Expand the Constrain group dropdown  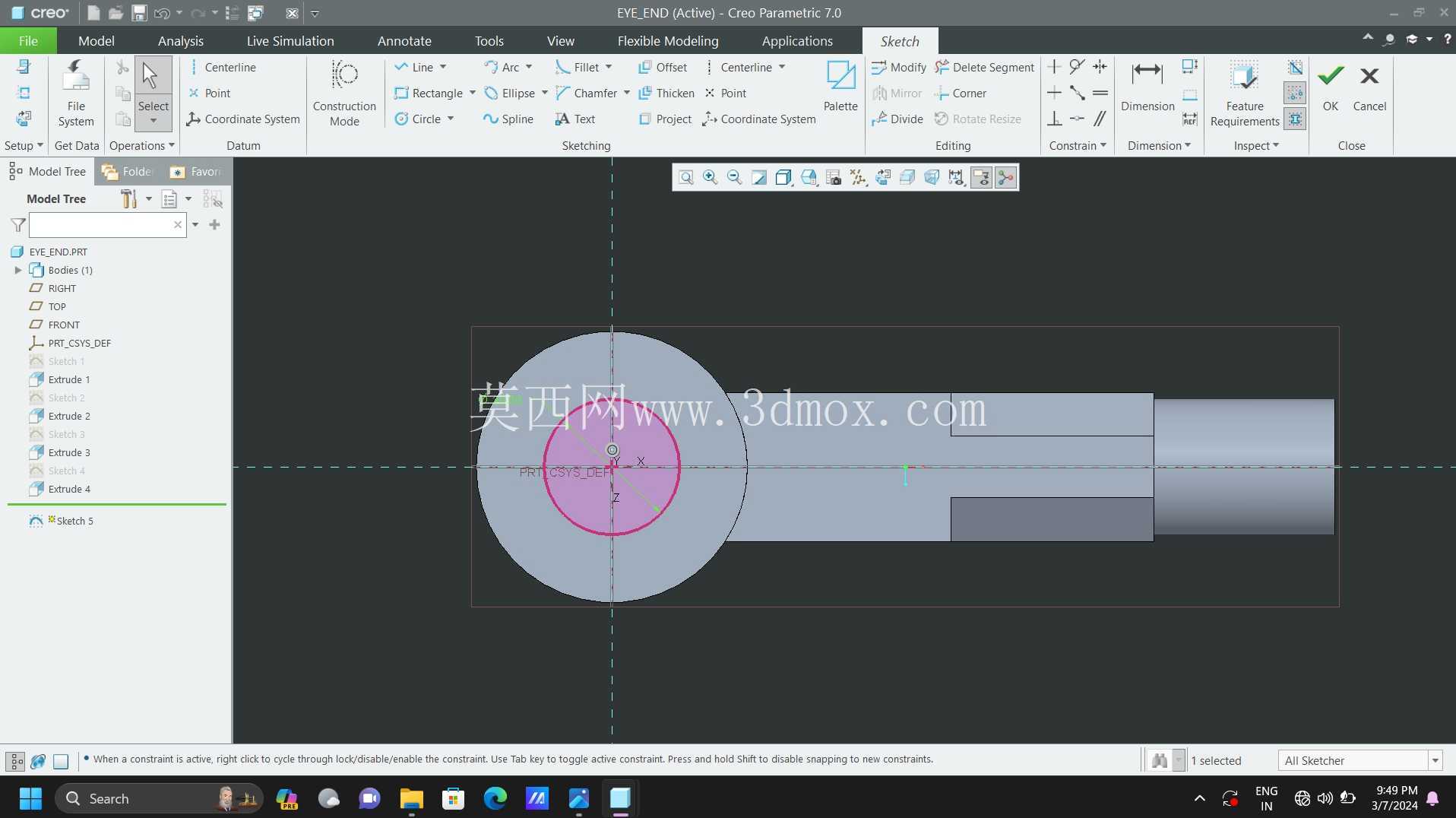click(x=1077, y=145)
